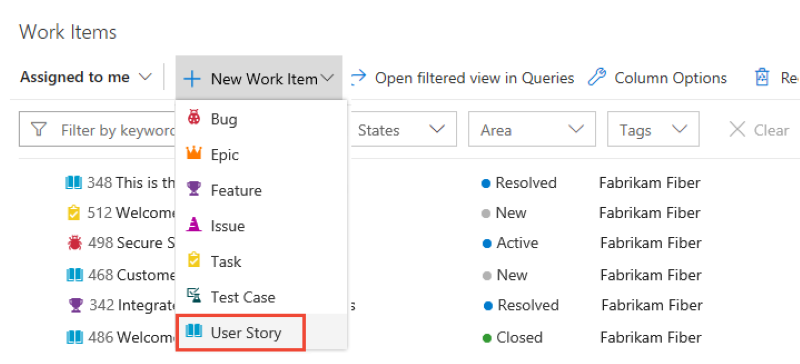Click the wrench icon for Column Options
Screen dimensions: 800x364
point(596,78)
